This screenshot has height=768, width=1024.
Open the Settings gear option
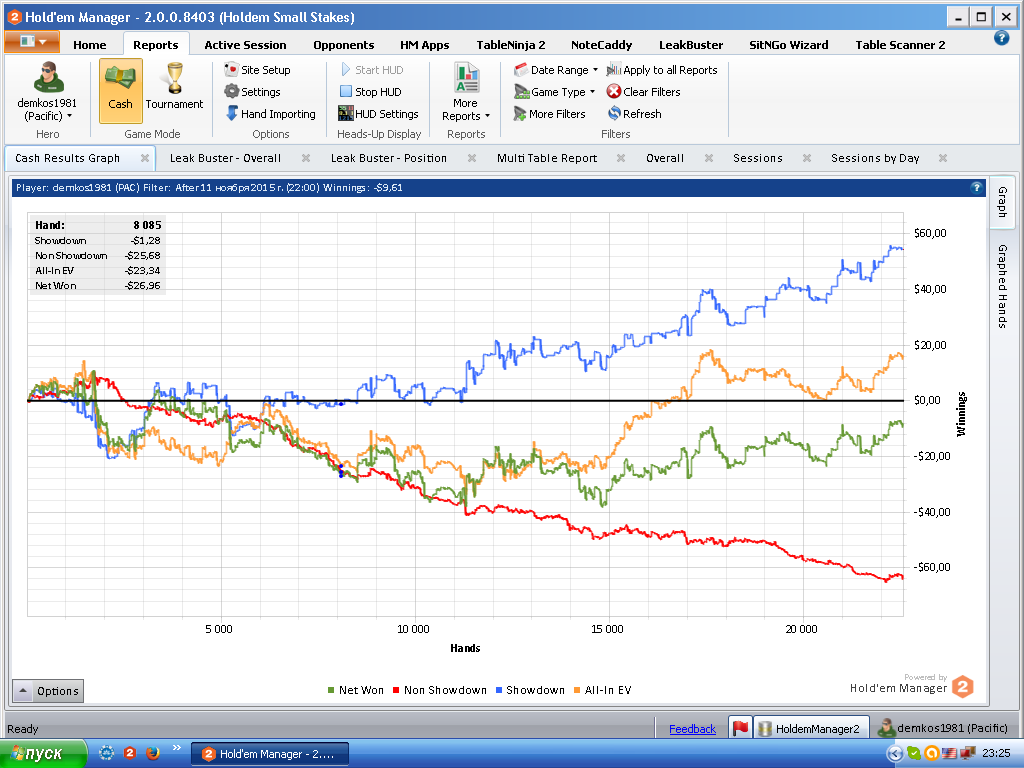click(253, 92)
